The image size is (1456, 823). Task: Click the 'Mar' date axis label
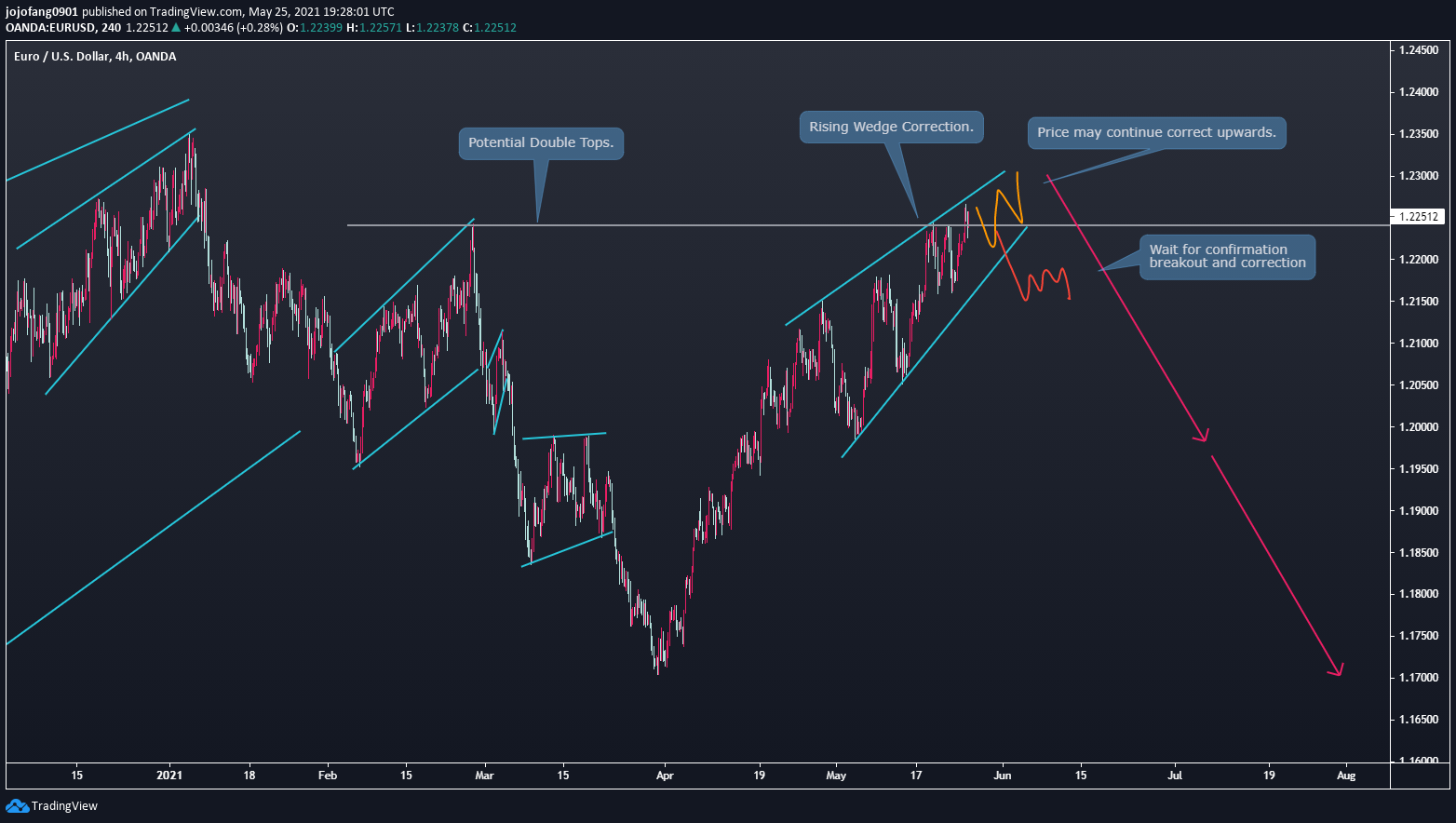coord(483,775)
